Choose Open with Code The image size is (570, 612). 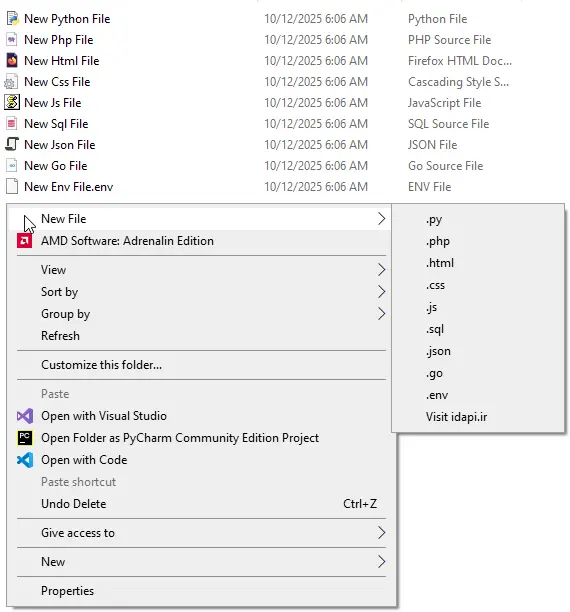[199, 460]
